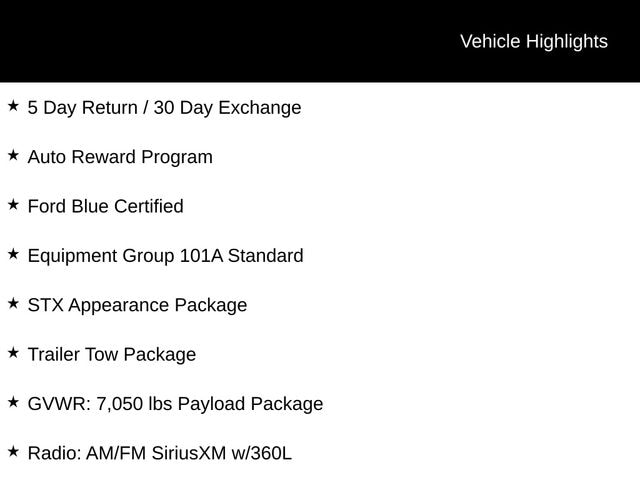The height and width of the screenshot is (480, 640).
Task: Click the star next to Auto Reward Program
Action: pos(13,156)
